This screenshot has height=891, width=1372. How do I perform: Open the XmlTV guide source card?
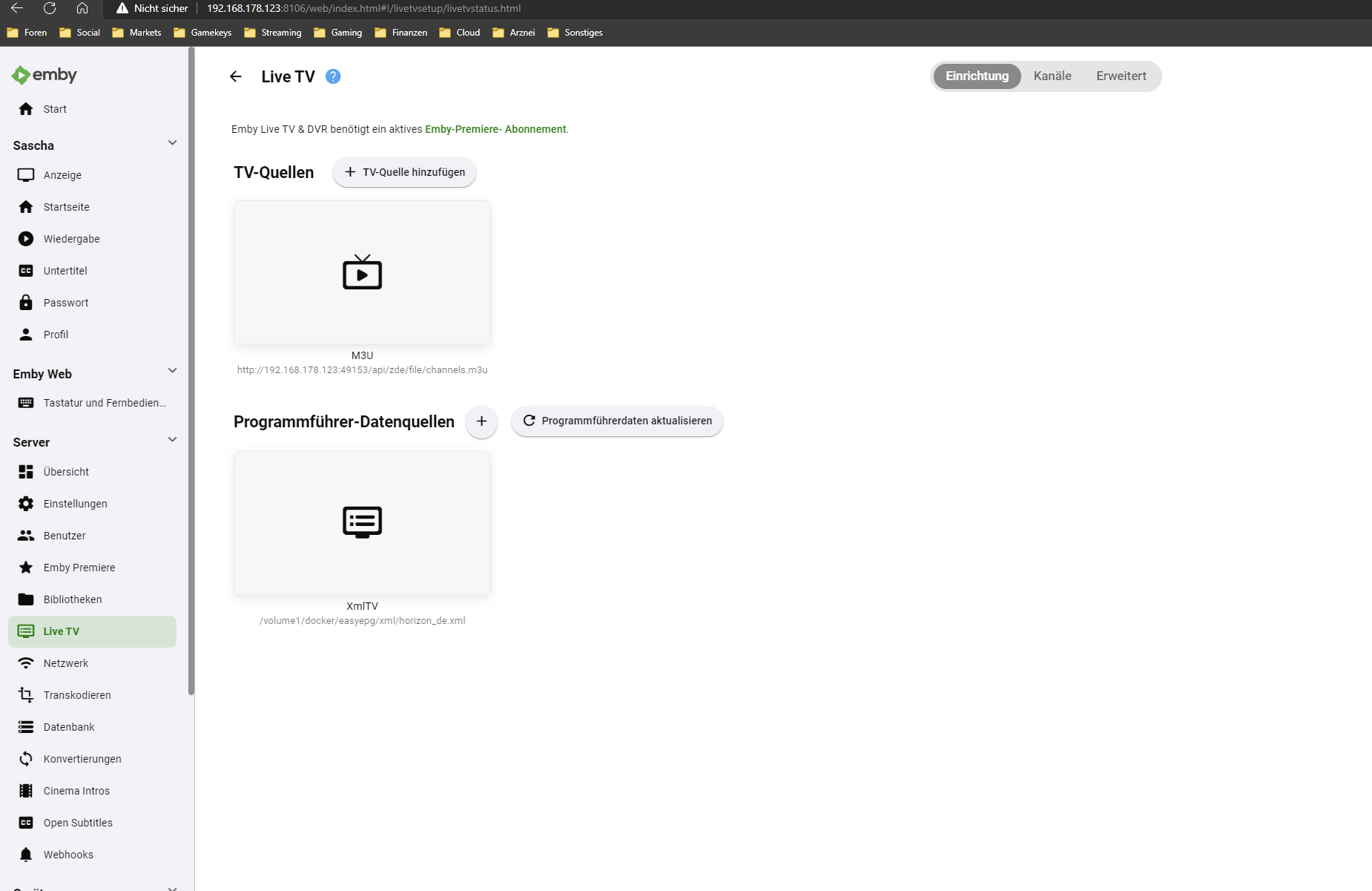coord(362,523)
